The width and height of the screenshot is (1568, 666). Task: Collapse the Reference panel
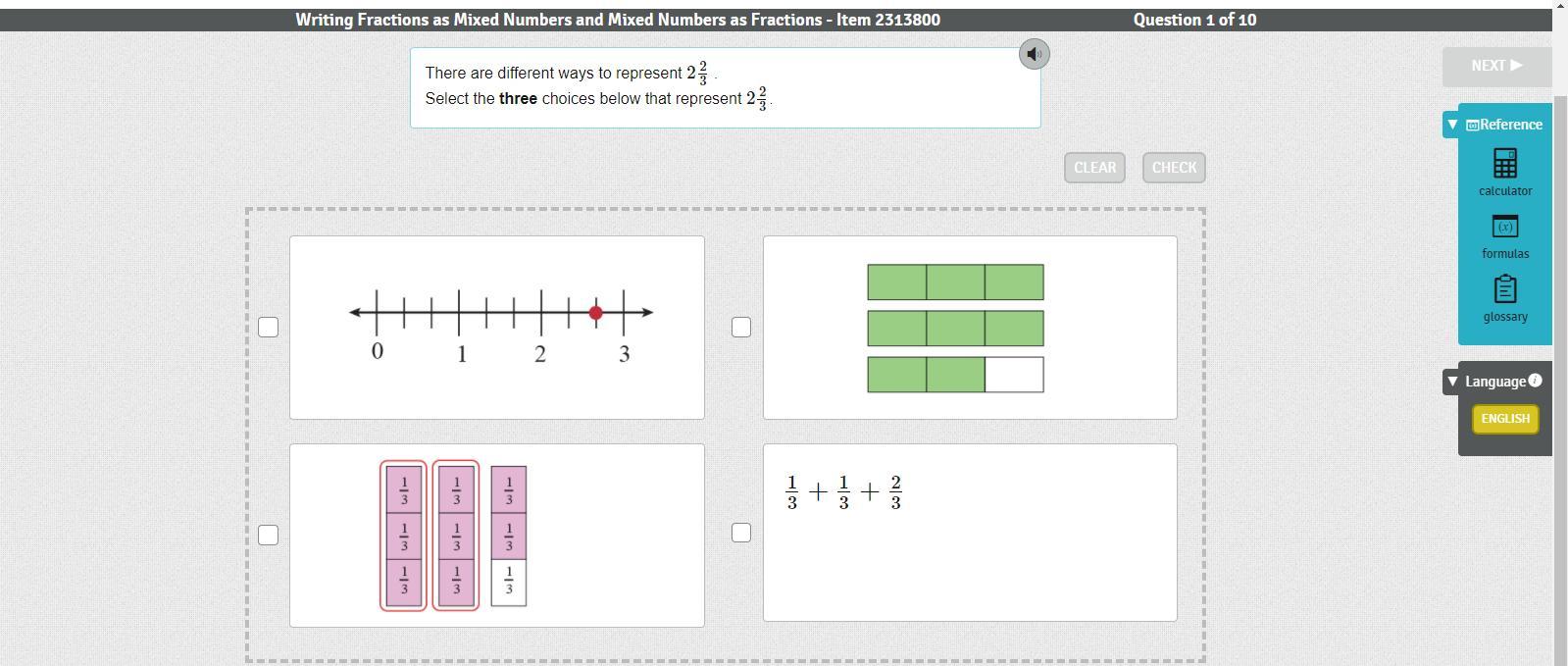pyautogui.click(x=1452, y=125)
